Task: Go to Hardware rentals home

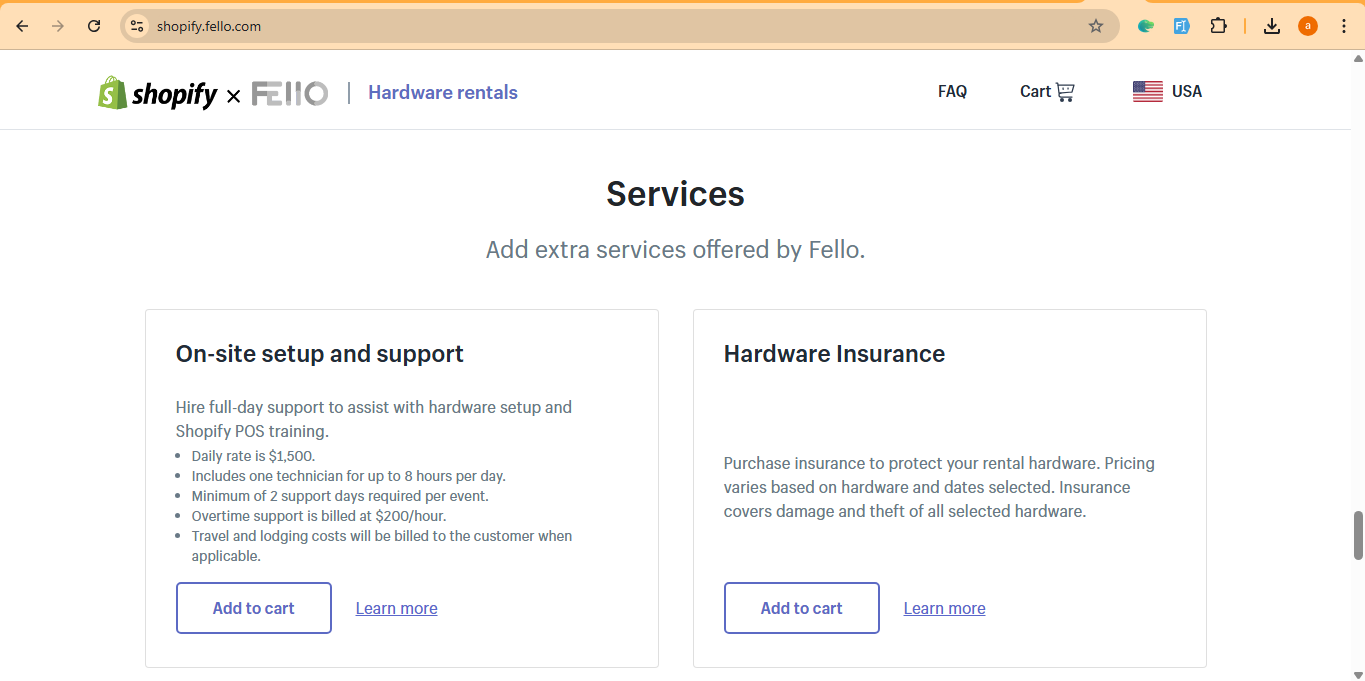Action: [442, 93]
